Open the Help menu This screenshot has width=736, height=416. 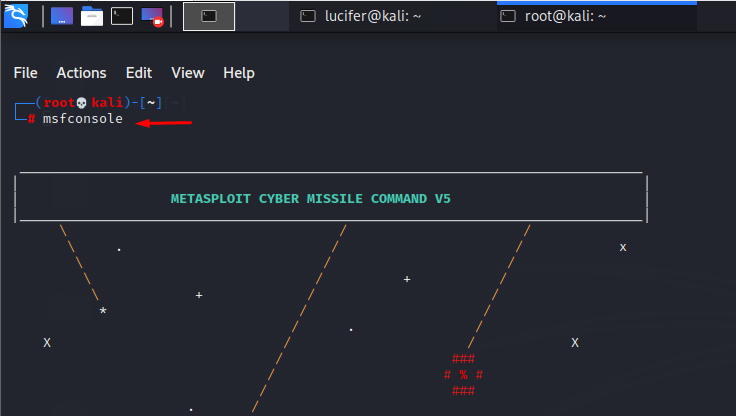pos(239,73)
